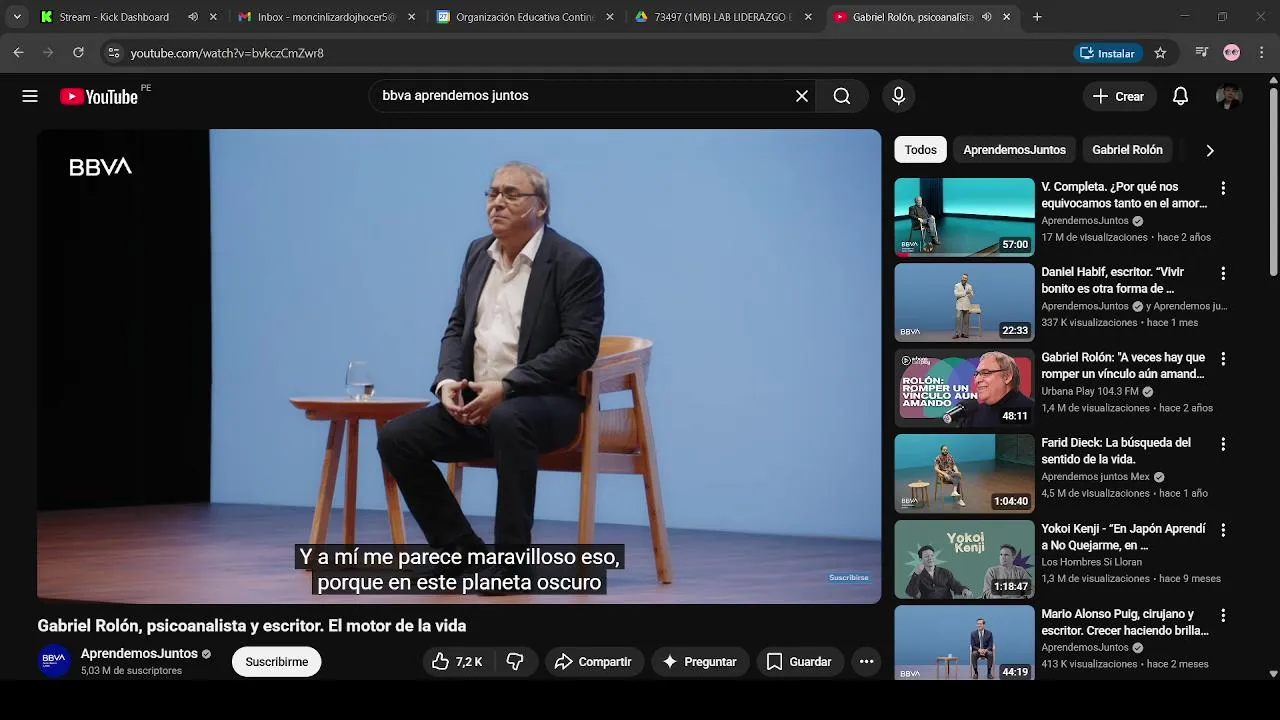Click the video player to pause
The height and width of the screenshot is (720, 1280).
click(x=459, y=366)
